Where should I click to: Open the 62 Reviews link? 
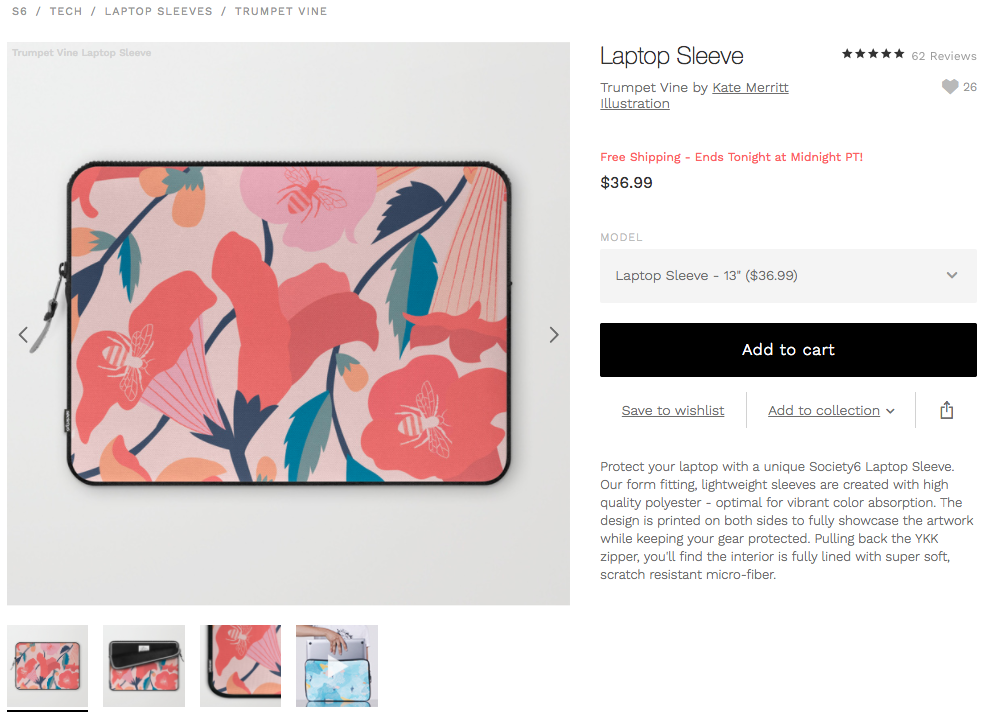tap(944, 56)
